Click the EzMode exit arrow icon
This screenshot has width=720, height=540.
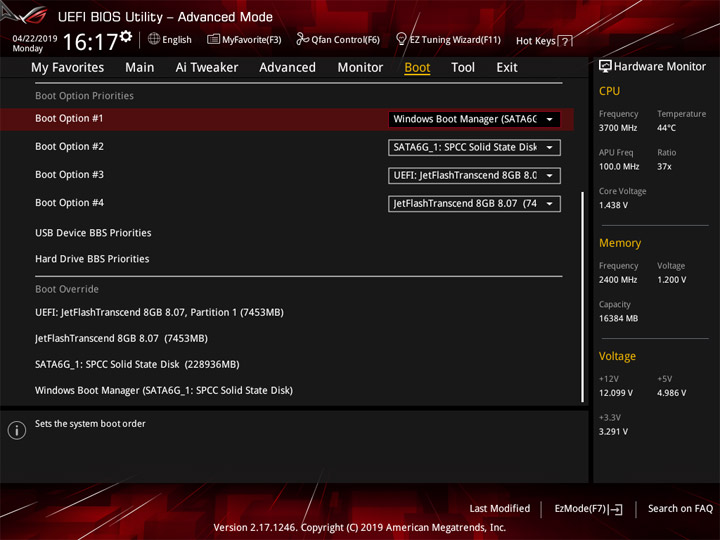click(x=617, y=509)
